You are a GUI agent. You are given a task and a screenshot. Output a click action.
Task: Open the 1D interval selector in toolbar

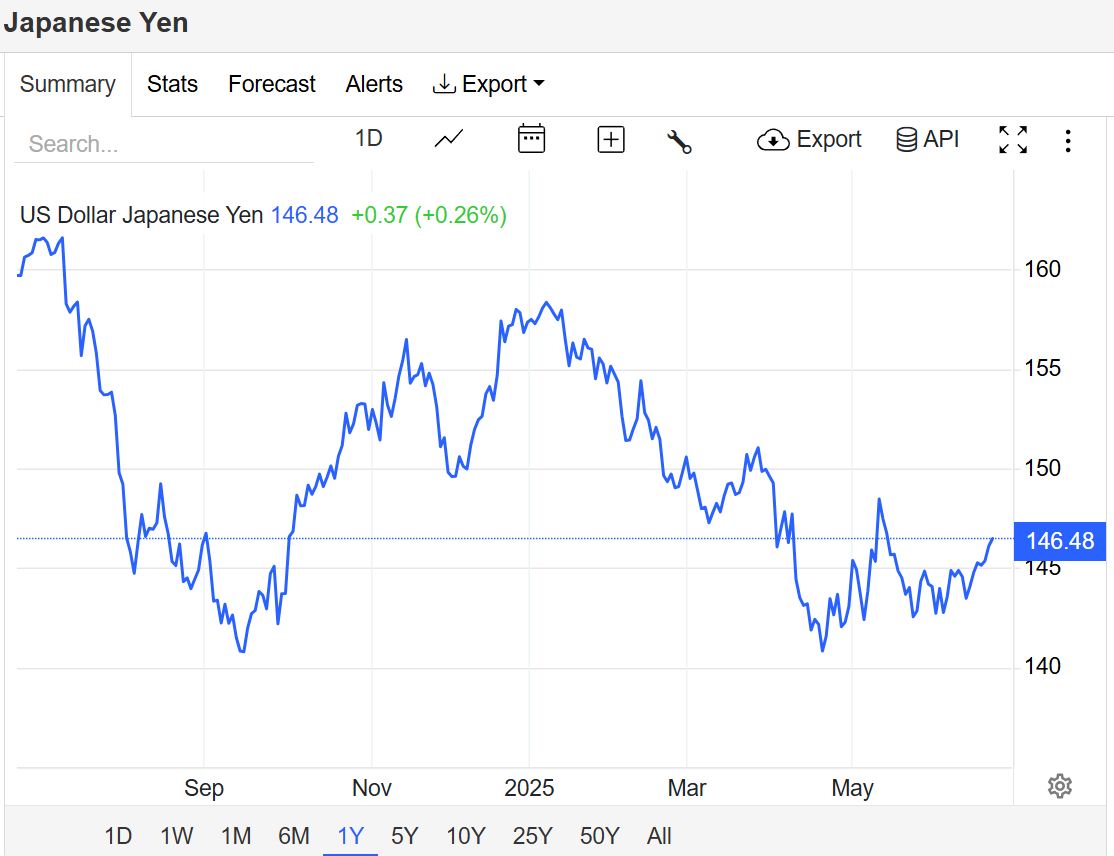pos(369,138)
